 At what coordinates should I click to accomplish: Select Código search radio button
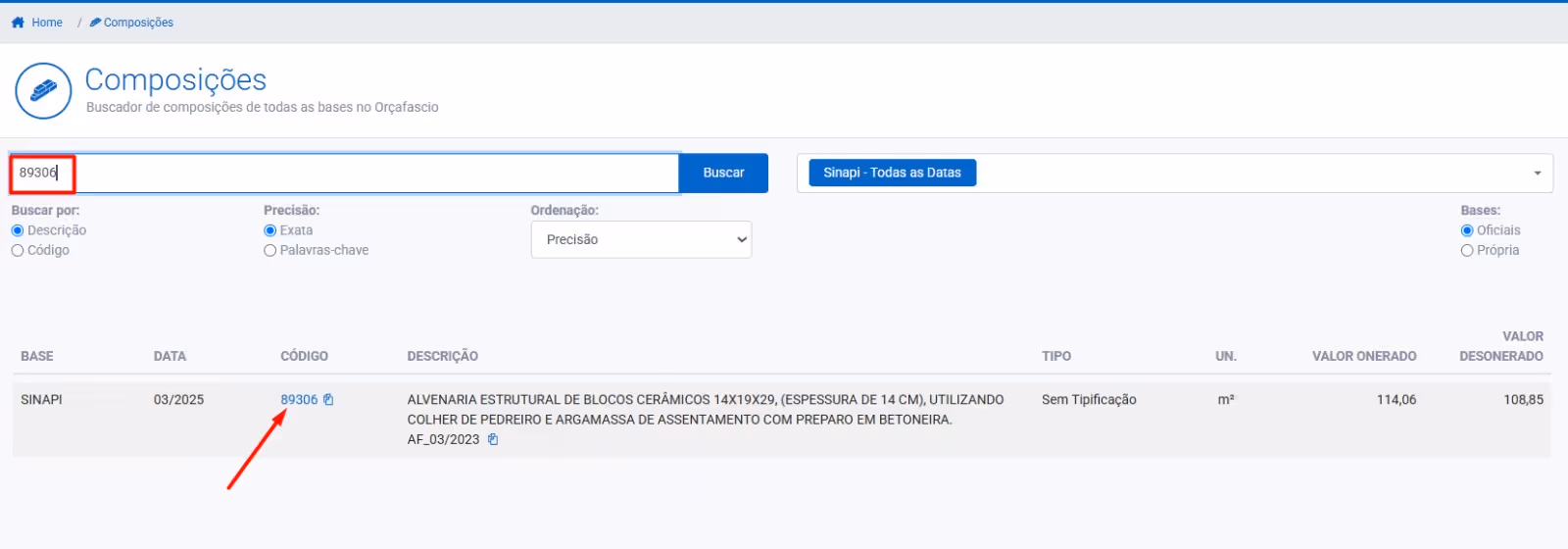18,251
